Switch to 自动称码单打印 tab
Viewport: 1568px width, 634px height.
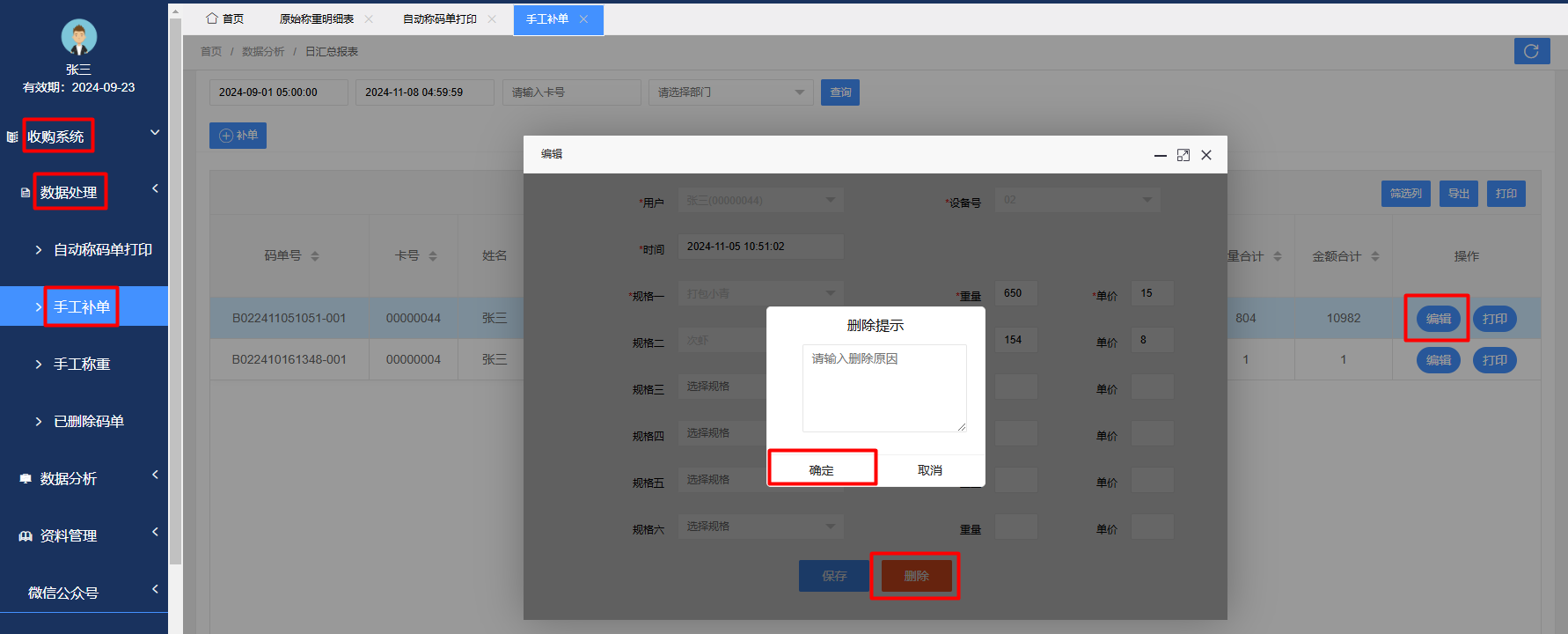tap(440, 19)
